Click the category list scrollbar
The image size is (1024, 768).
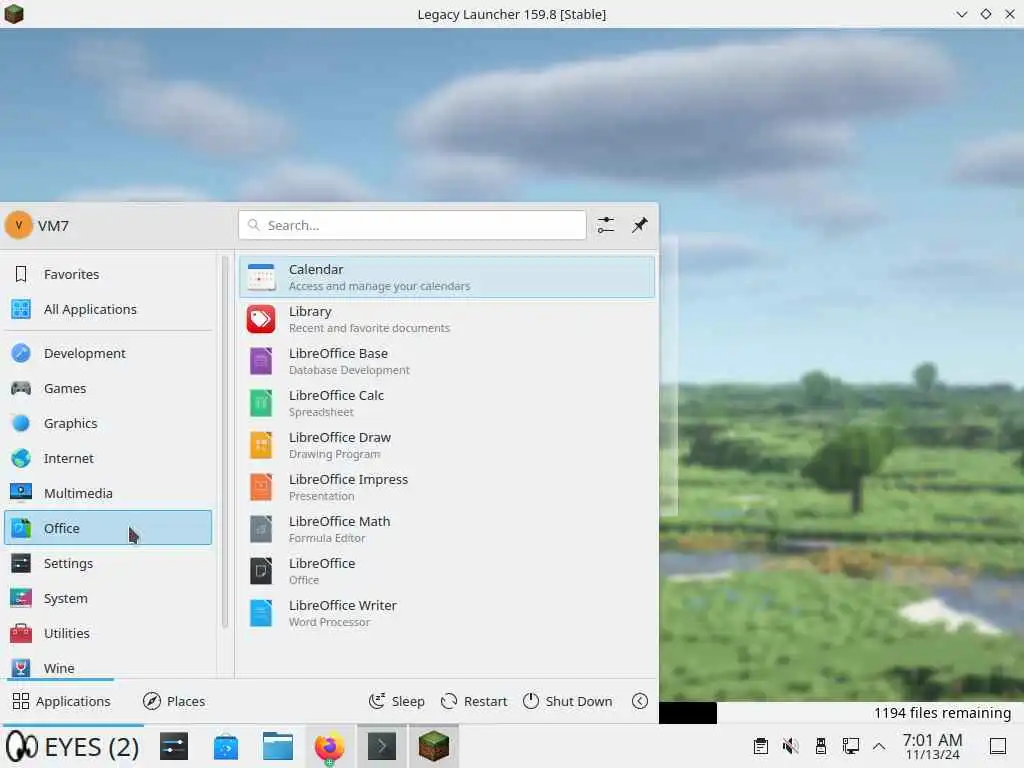(225, 443)
